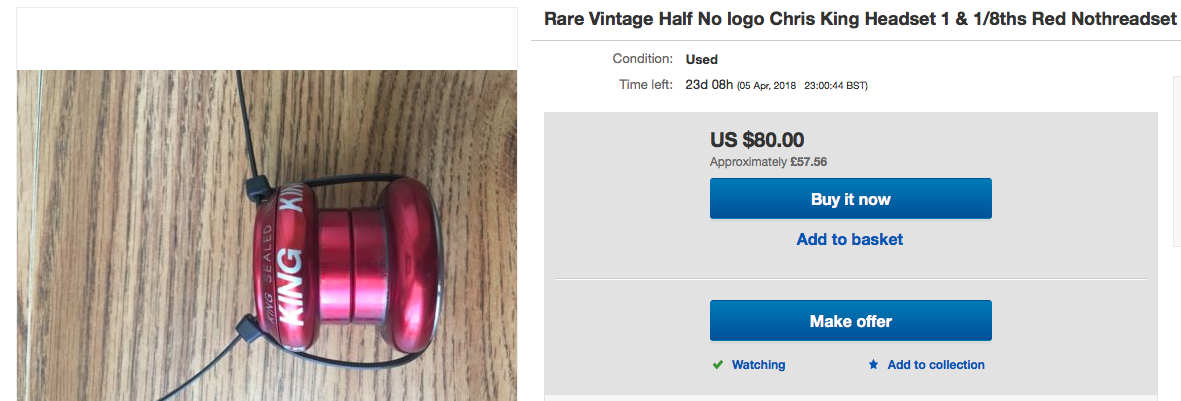Screen dimensions: 1181x401
Task: Click the Add to basket link
Action: (x=850, y=239)
